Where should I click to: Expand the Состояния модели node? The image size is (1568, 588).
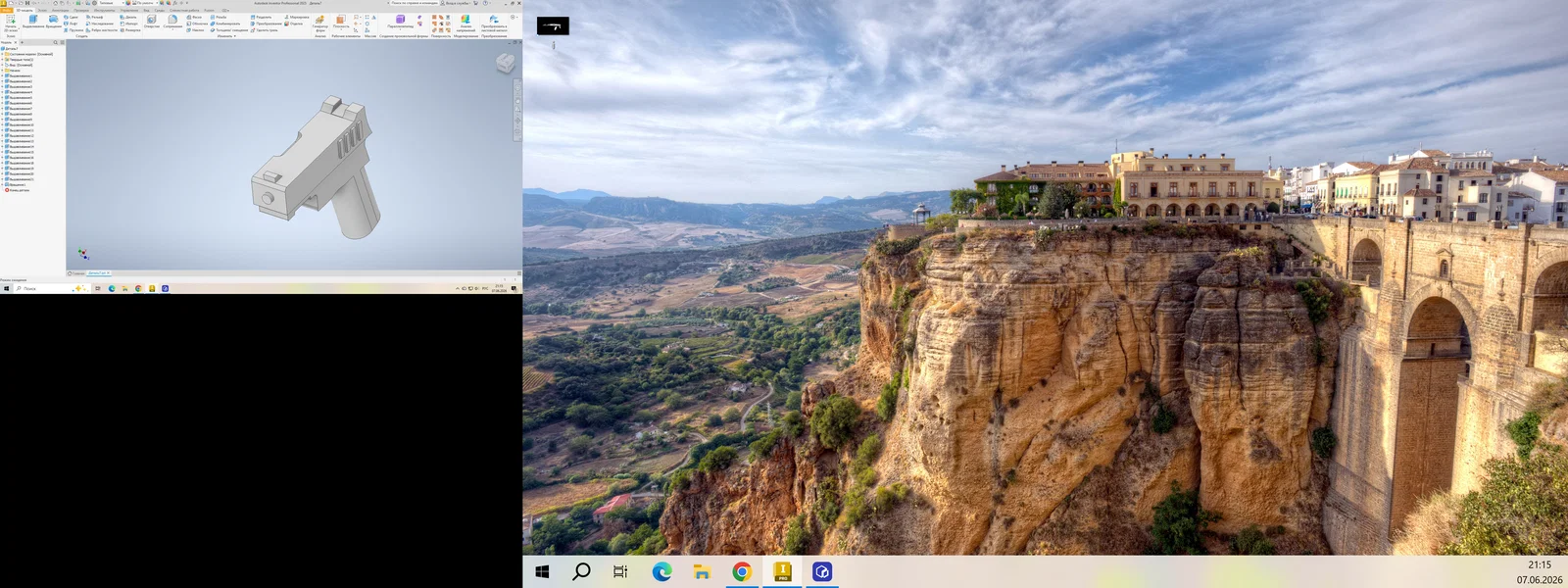(x=2, y=54)
